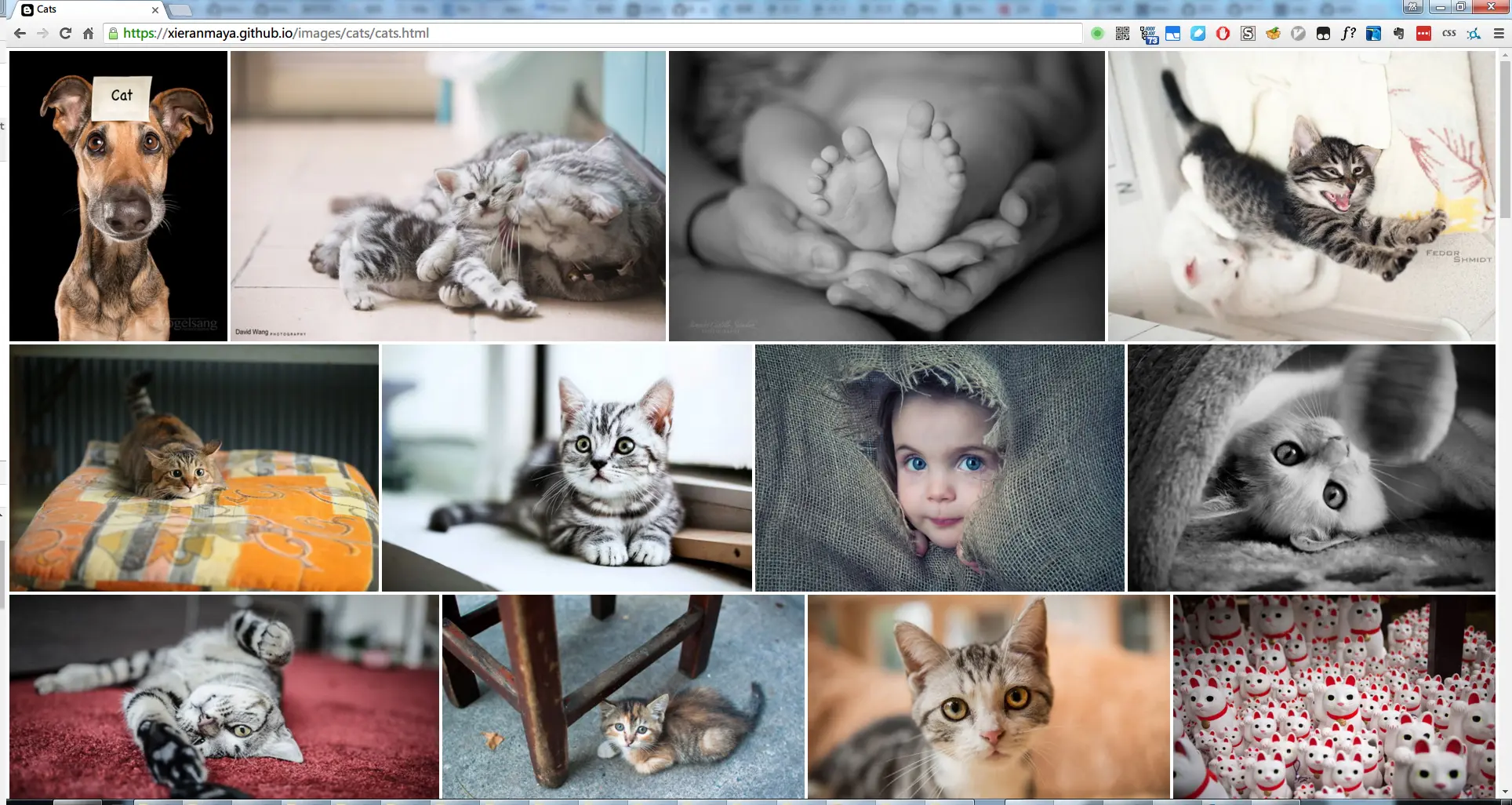Open the blue folder extension icon
1512x805 pixels.
pyautogui.click(x=1173, y=34)
